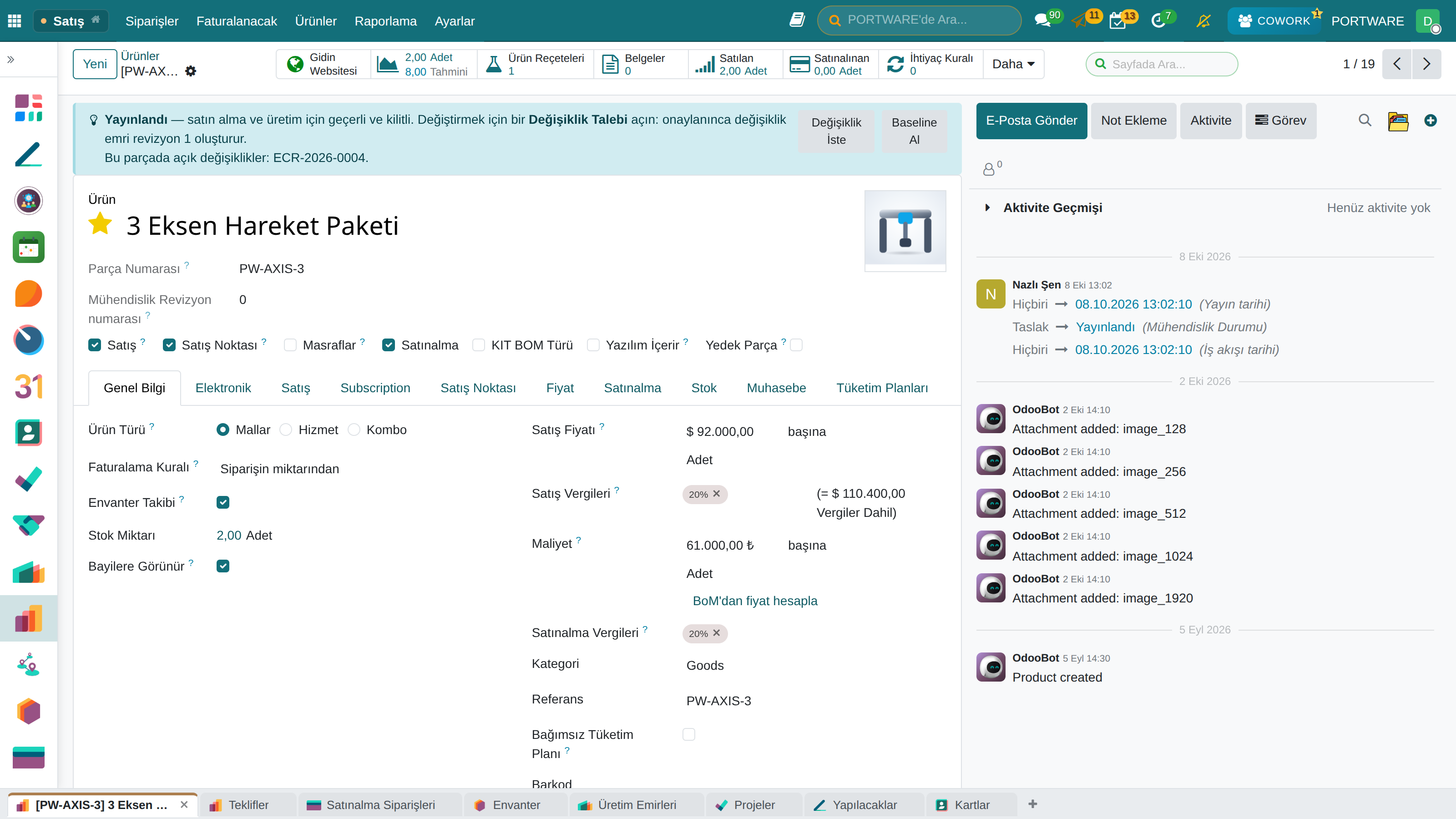Open the Raporlama menu
Image resolution: width=1456 pixels, height=819 pixels.
385,21
